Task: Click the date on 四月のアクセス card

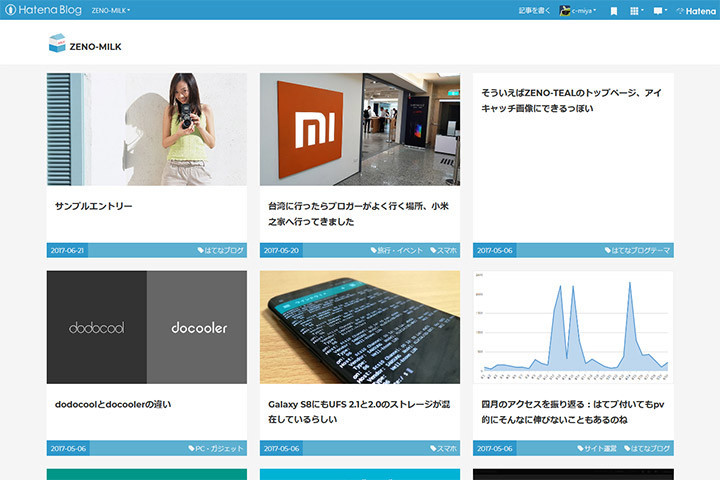Action: (x=495, y=448)
